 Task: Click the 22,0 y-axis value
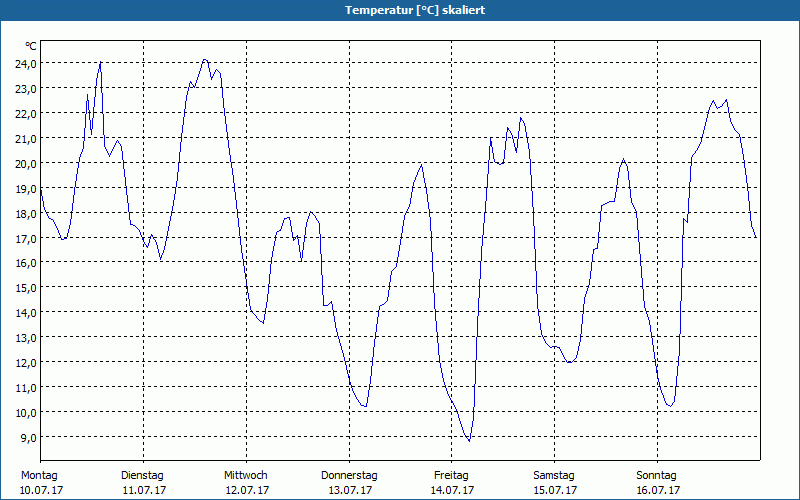pos(26,114)
